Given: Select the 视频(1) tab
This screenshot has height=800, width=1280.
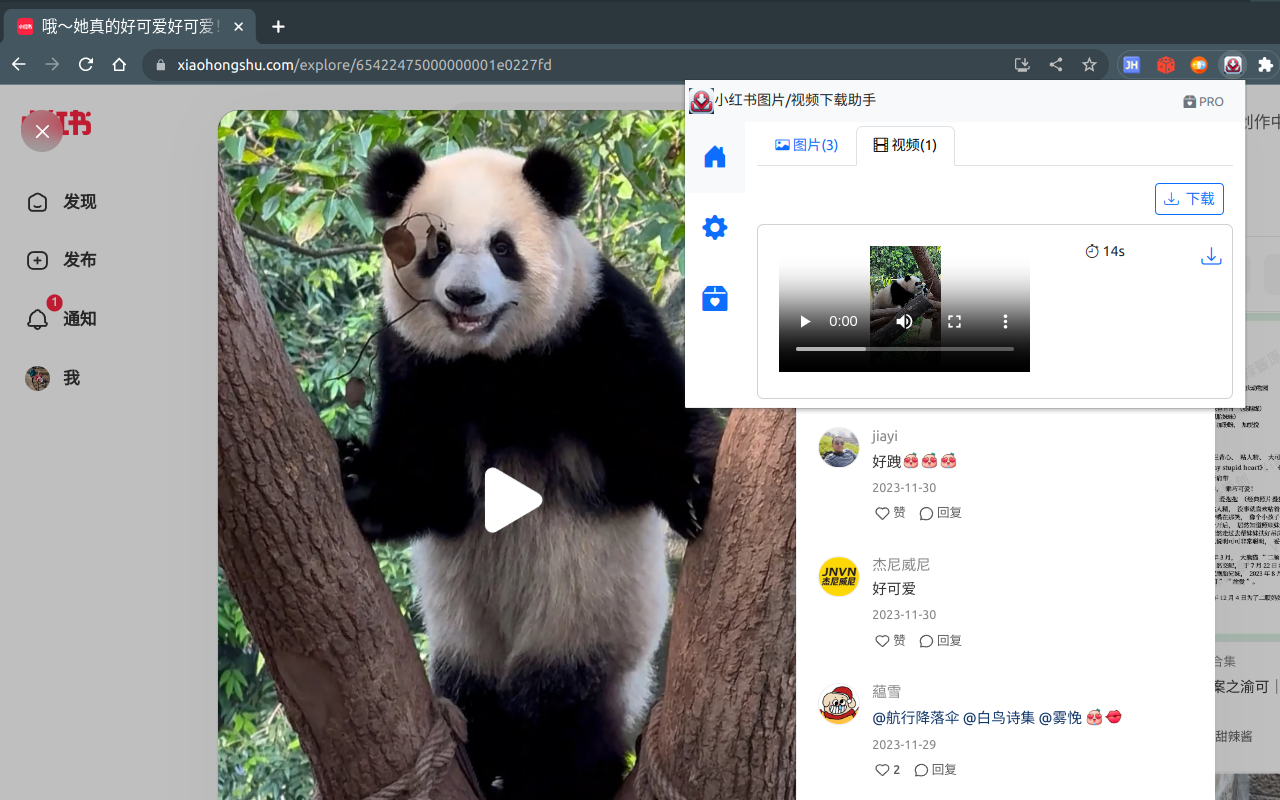Looking at the screenshot, I should coord(905,144).
